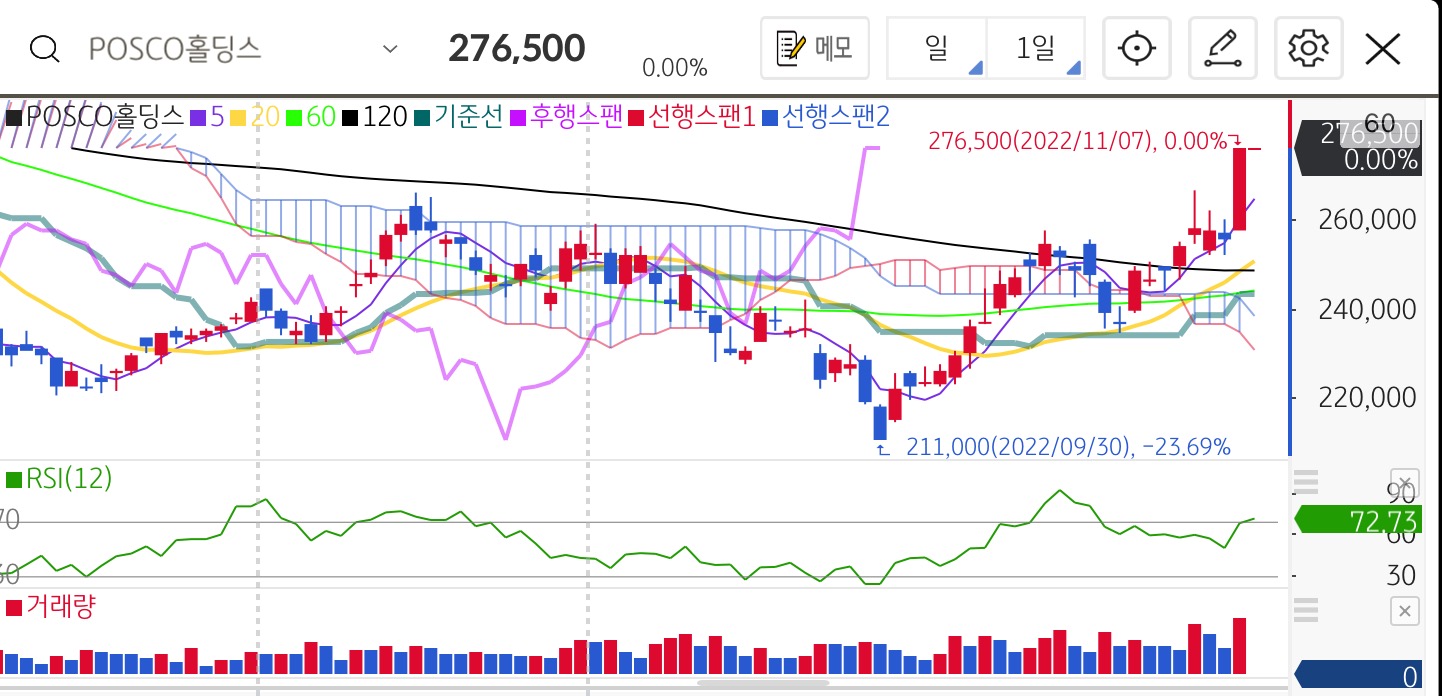Select the 기준선 legend entry
Viewport: 1442px width, 696px height.
point(461,117)
